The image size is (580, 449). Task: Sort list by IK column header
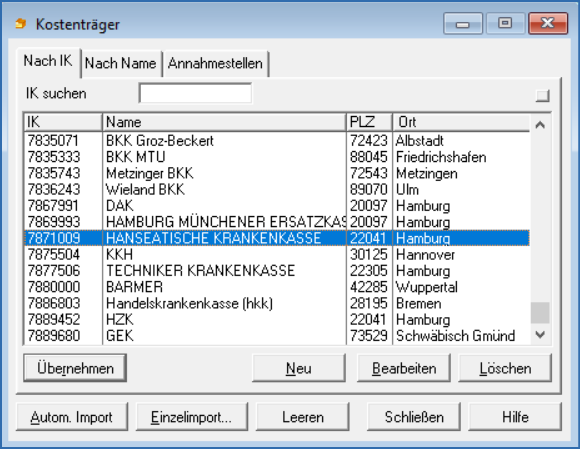tap(63, 122)
